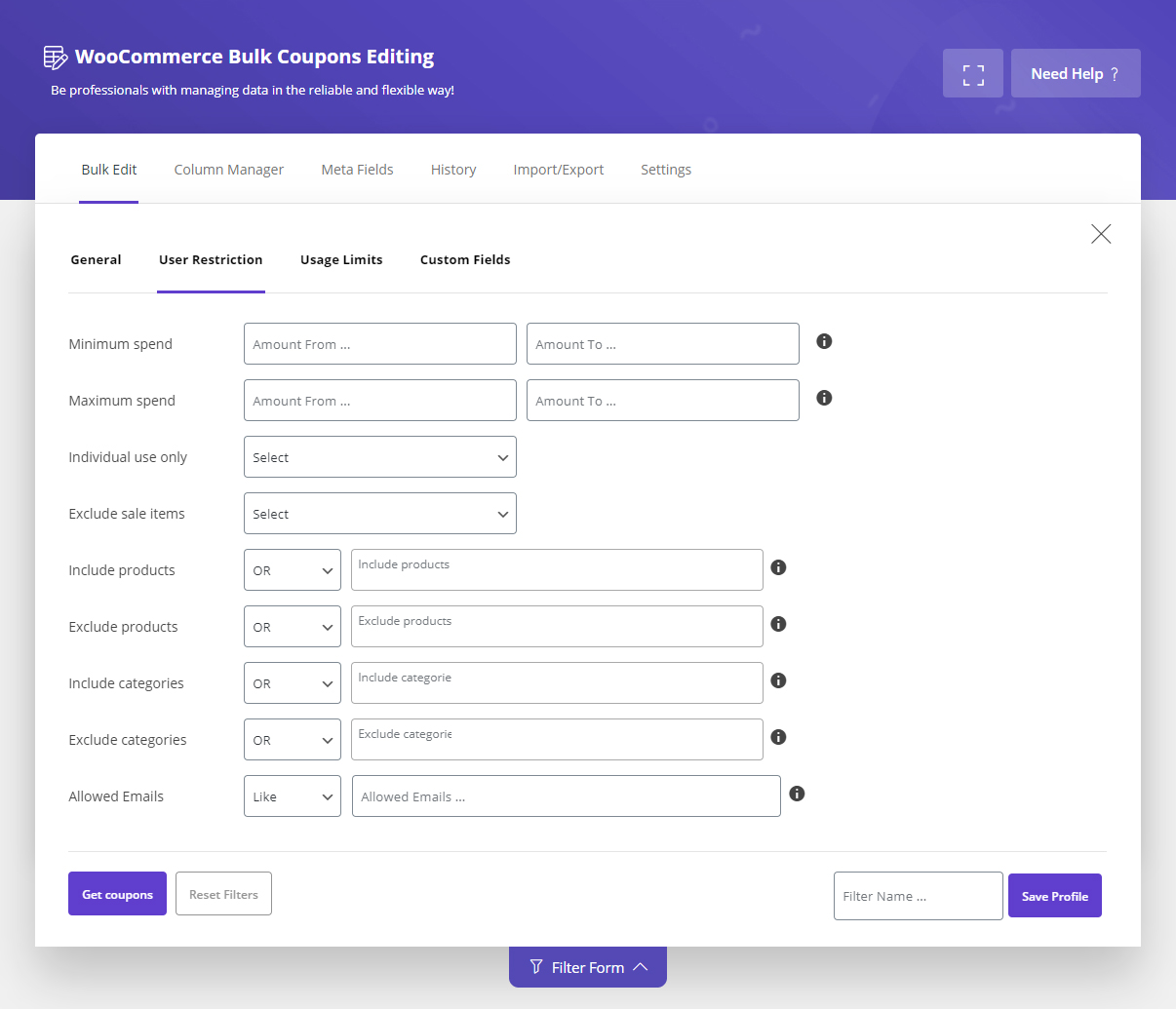This screenshot has width=1176, height=1009.
Task: Expand the Individual use only dropdown
Action: pos(380,457)
